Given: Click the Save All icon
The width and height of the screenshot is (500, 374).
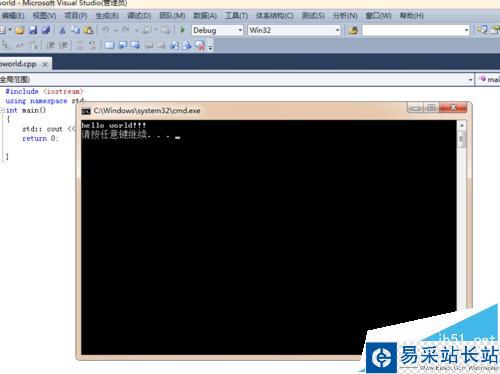Looking at the screenshot, I should coord(46,30).
